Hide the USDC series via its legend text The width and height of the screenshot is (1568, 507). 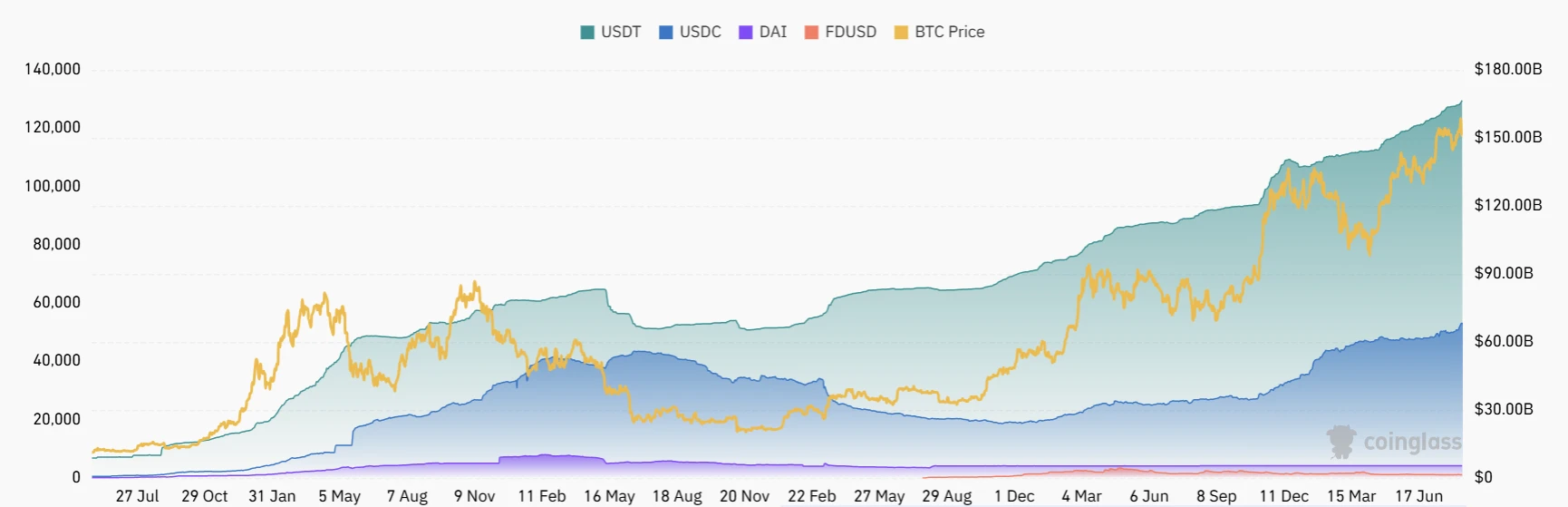(701, 32)
